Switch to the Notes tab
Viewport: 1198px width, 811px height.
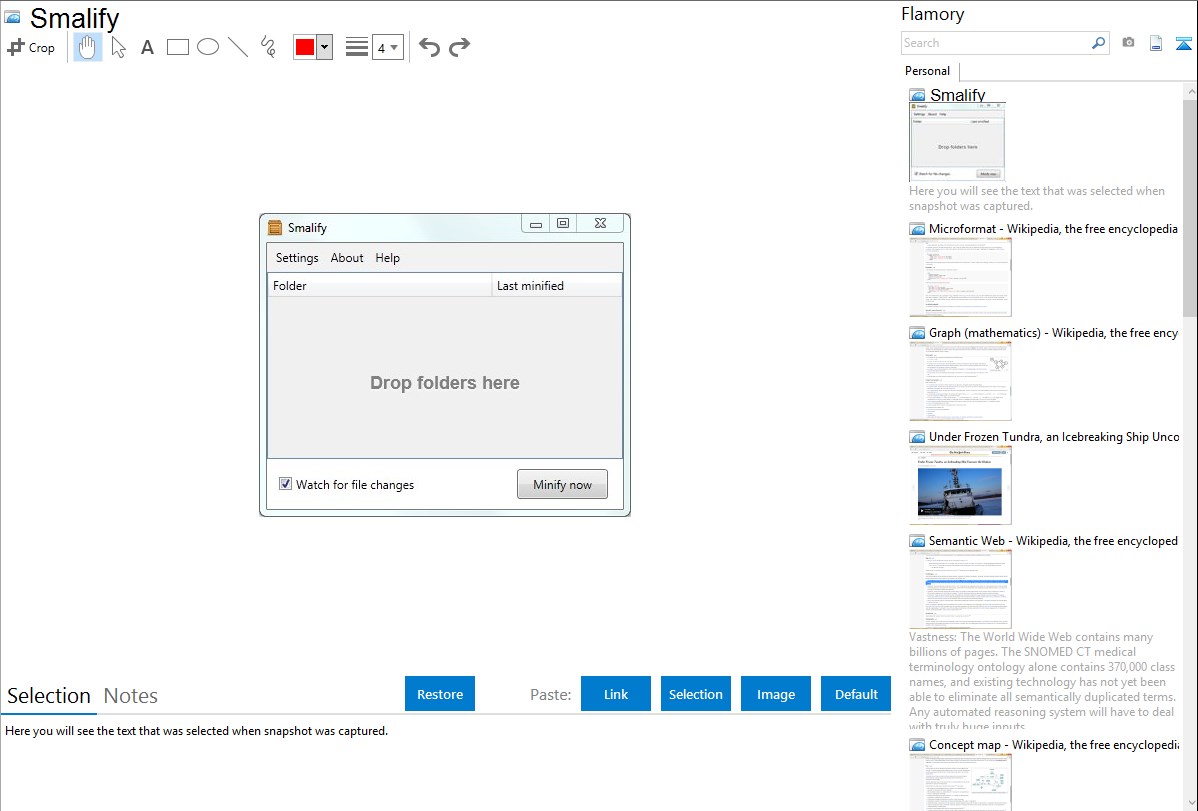(x=131, y=696)
